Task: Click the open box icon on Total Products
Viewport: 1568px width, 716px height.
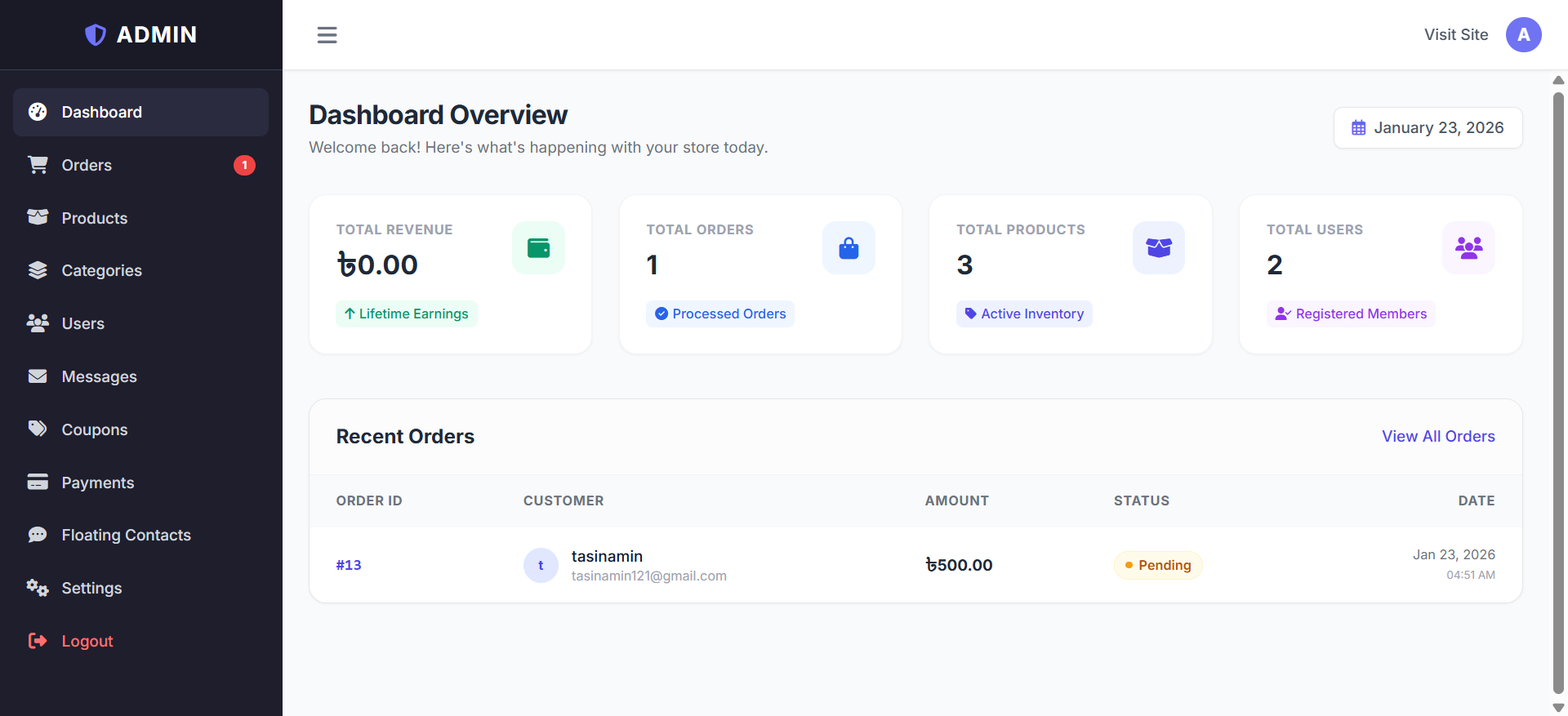Action: 1158,248
